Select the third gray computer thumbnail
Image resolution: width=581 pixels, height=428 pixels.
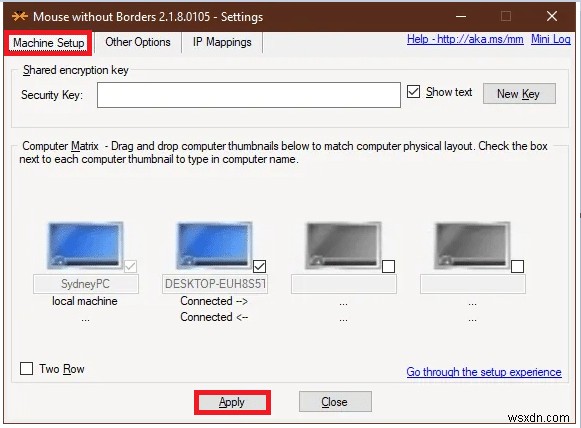pos(343,245)
